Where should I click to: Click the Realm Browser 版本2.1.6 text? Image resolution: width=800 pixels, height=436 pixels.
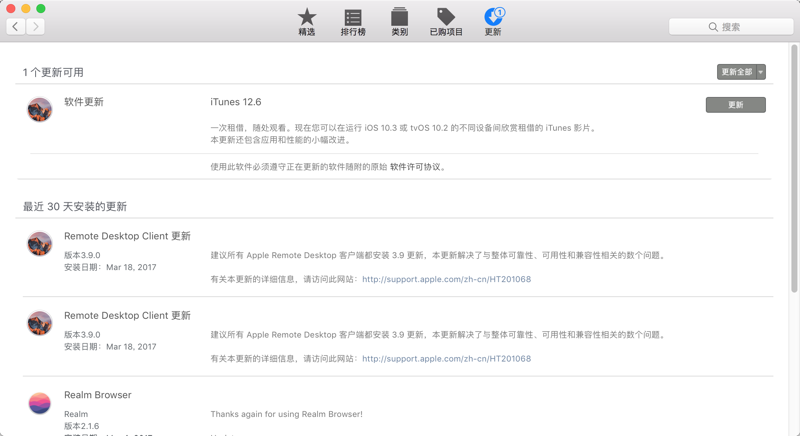(x=82, y=426)
